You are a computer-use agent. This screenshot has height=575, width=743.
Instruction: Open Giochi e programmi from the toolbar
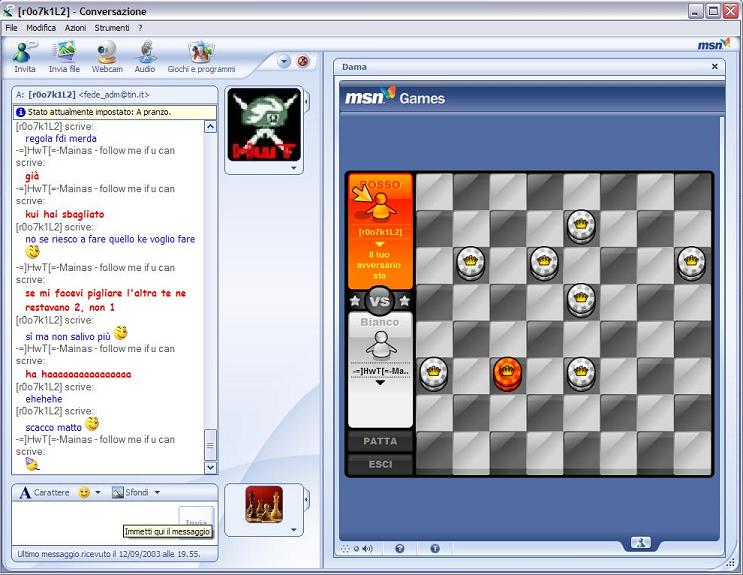tap(201, 57)
